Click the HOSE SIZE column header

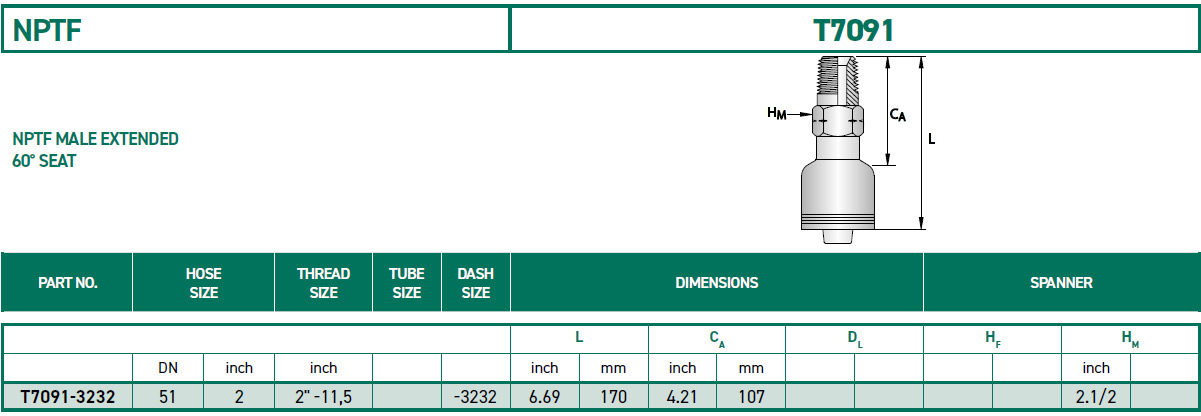click(x=204, y=283)
